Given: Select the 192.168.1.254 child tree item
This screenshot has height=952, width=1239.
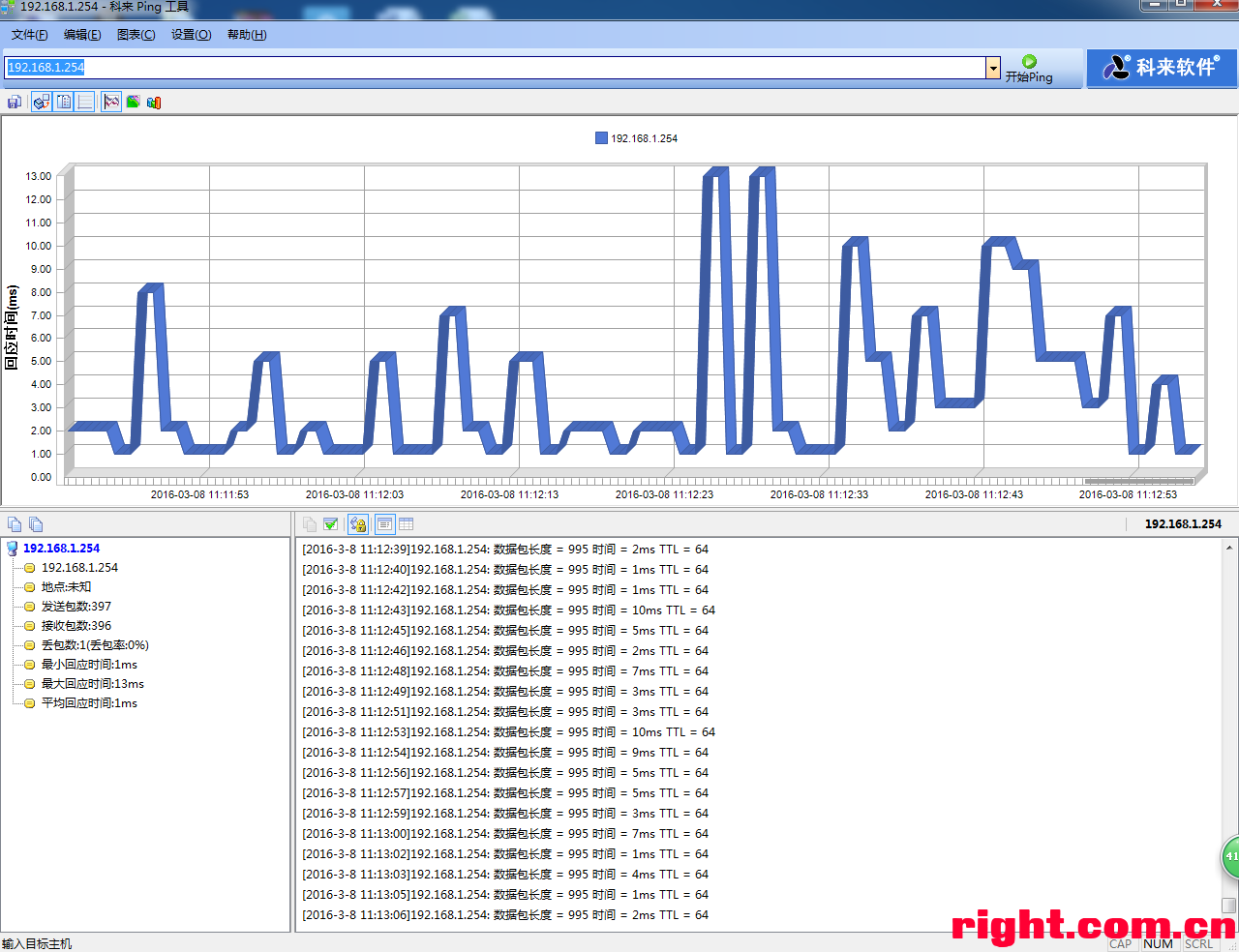Looking at the screenshot, I should click(x=79, y=568).
